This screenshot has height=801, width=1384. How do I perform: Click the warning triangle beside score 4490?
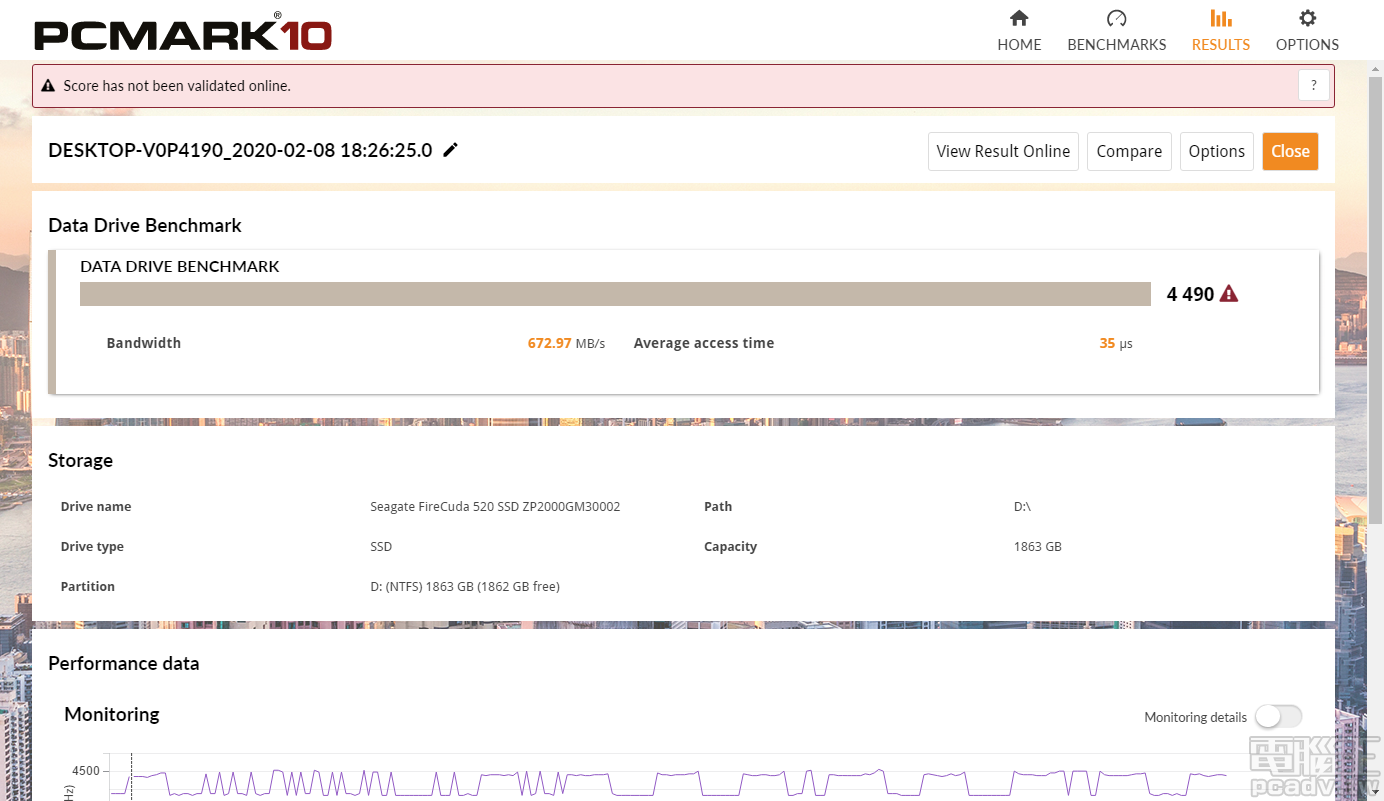pyautogui.click(x=1227, y=293)
